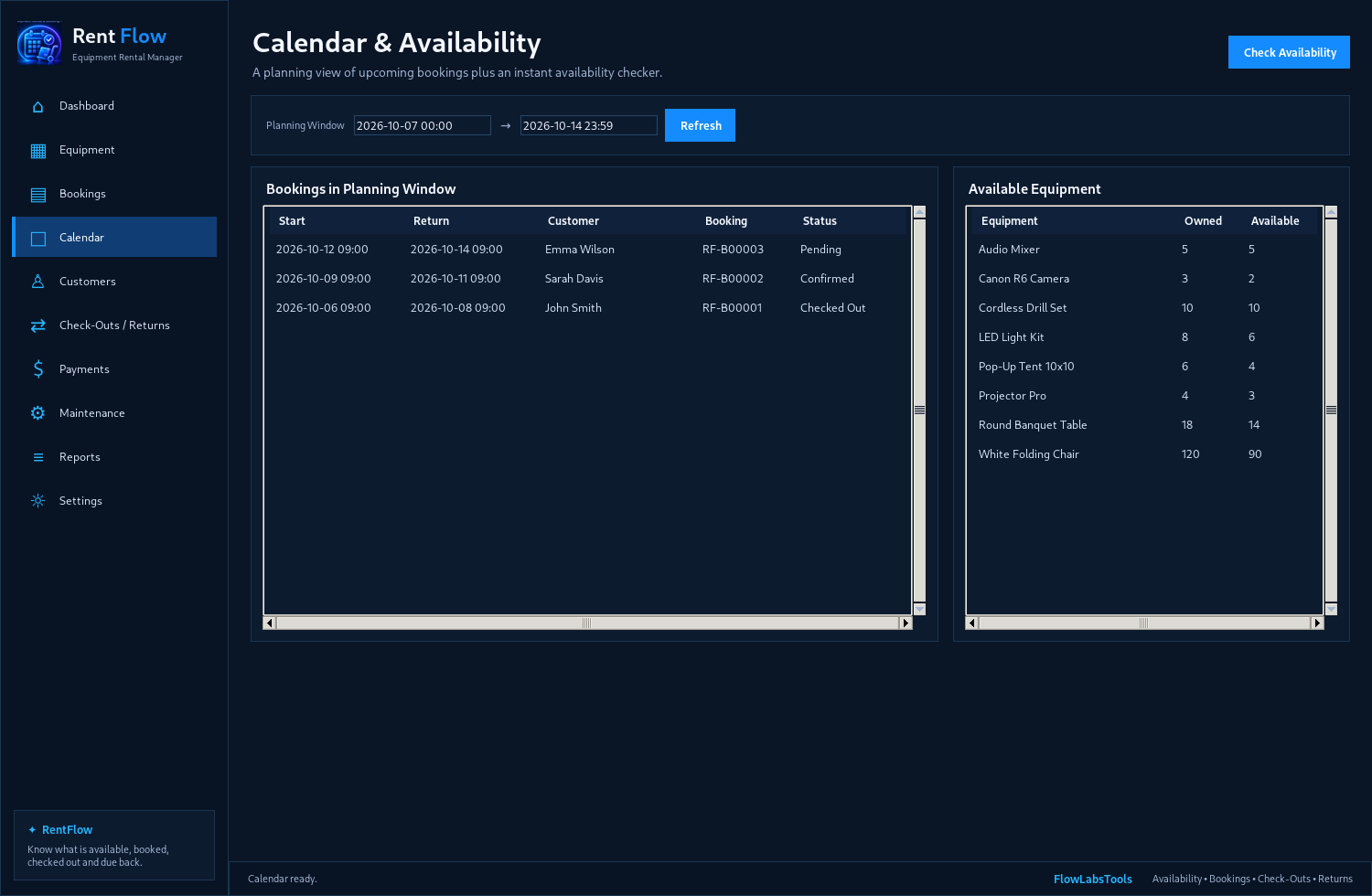
Task: Select booking RF-B00002
Action: click(585, 279)
